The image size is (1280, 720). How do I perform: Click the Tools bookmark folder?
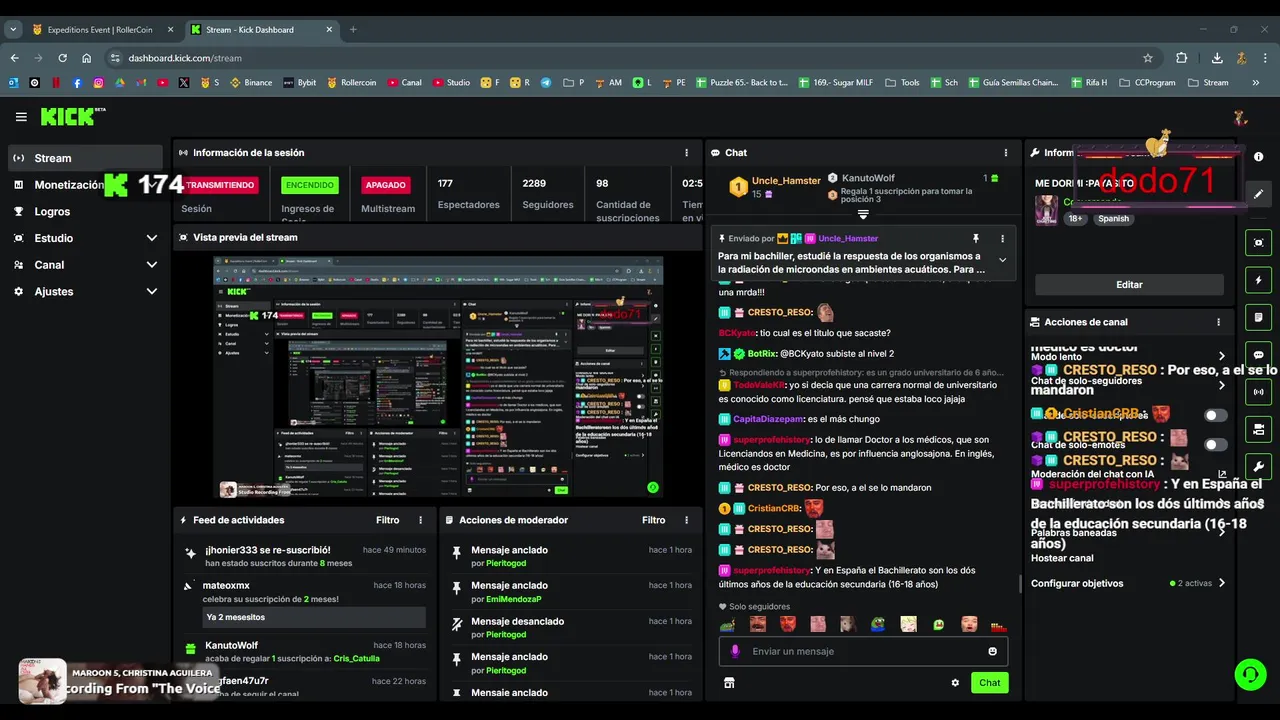(902, 83)
